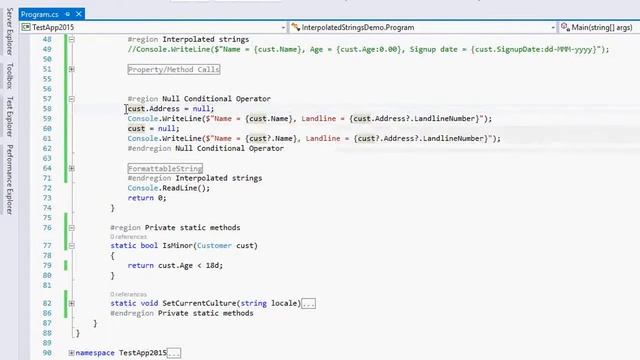This screenshot has width=640, height=360.
Task: Open the Server Explorer side panel
Action: [9, 31]
